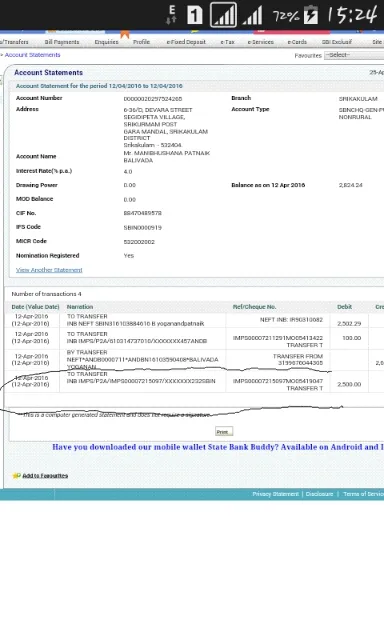The width and height of the screenshot is (384, 640).
Task: Click the star icon beside Add to Favourites
Action: [x=16, y=476]
